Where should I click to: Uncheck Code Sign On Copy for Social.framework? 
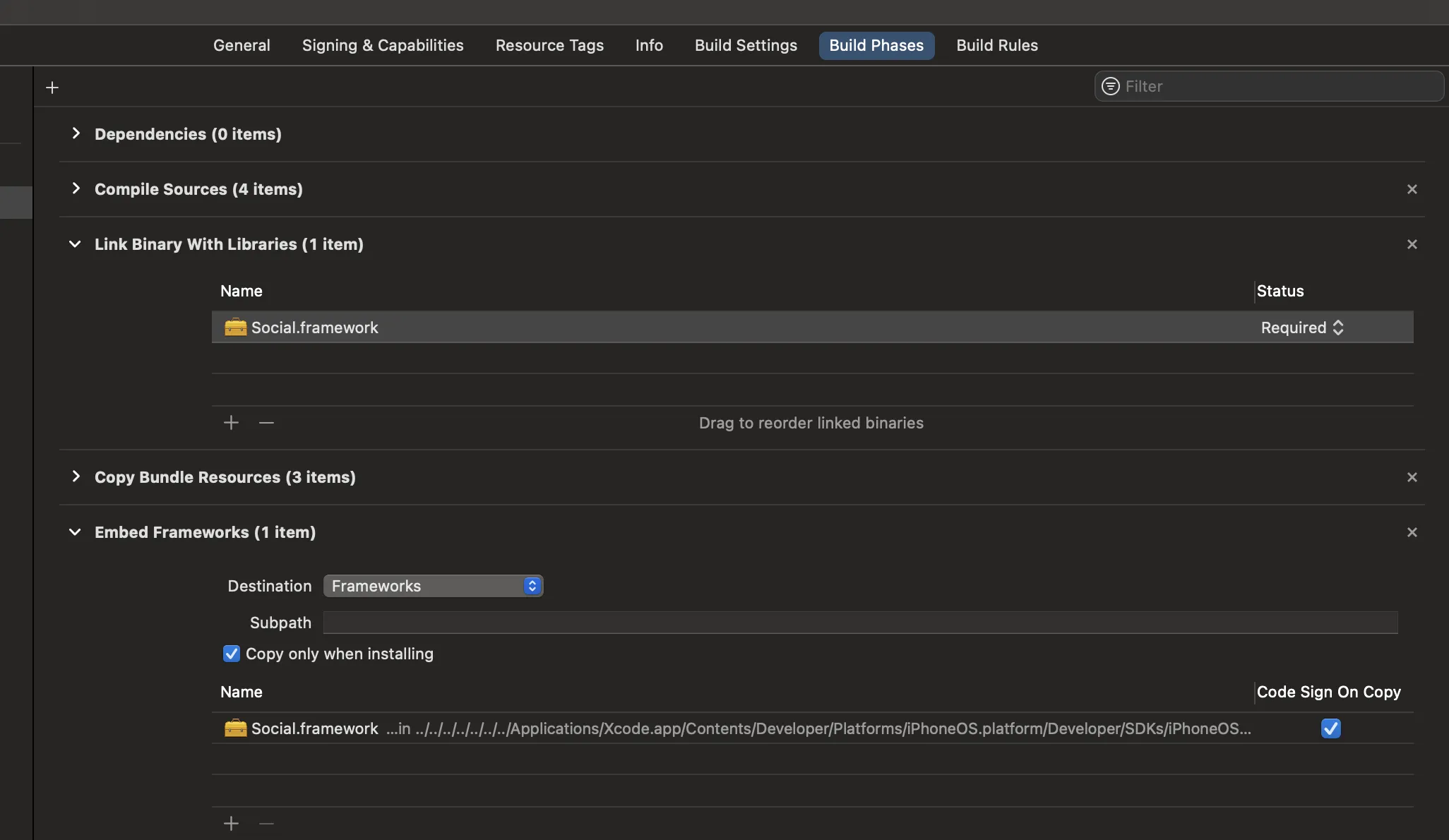[1330, 728]
